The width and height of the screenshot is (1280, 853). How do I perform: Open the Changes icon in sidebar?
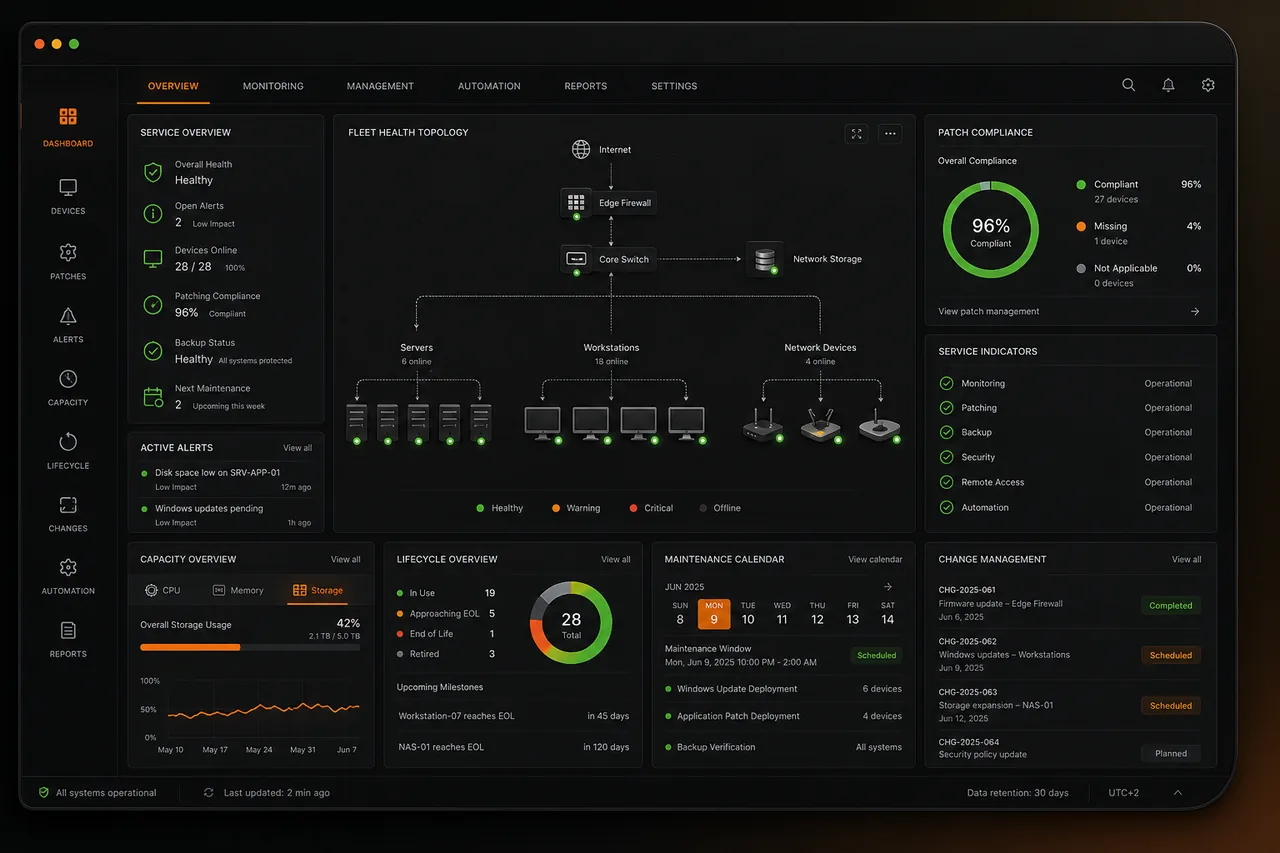point(68,505)
